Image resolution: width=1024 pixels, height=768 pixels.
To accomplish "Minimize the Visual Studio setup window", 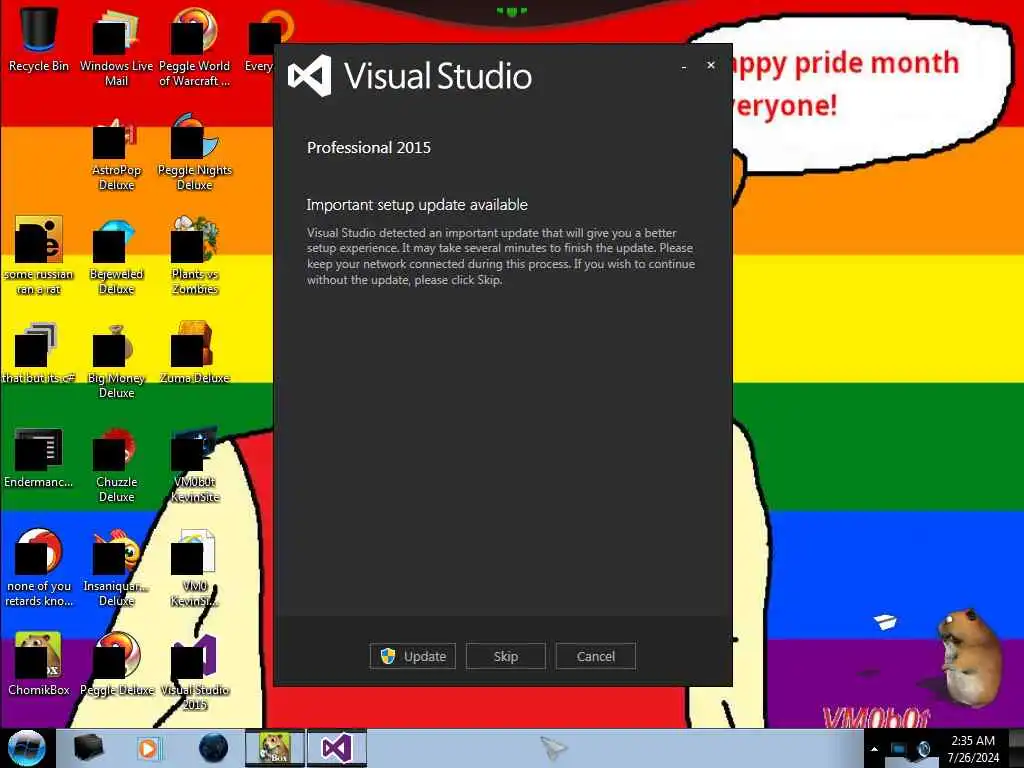I will [684, 66].
